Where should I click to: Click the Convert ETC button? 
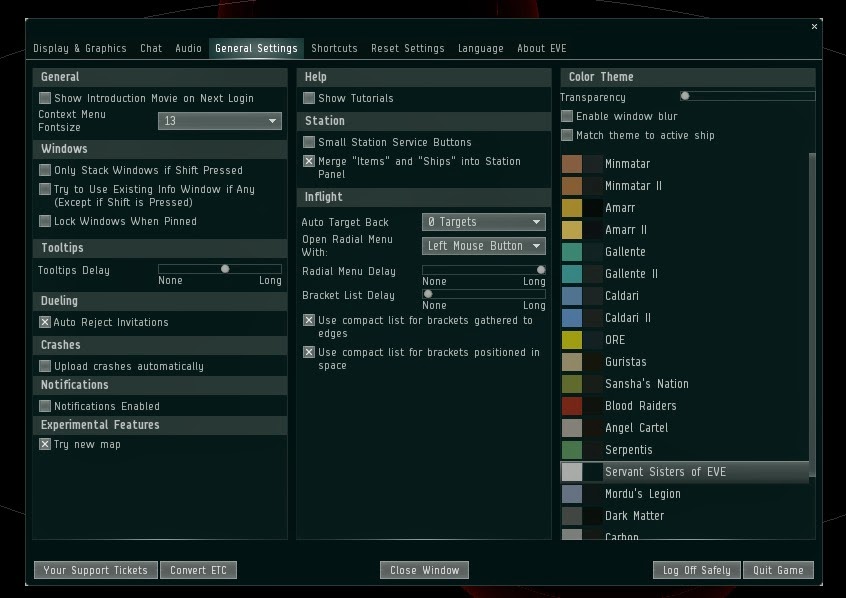(x=198, y=570)
